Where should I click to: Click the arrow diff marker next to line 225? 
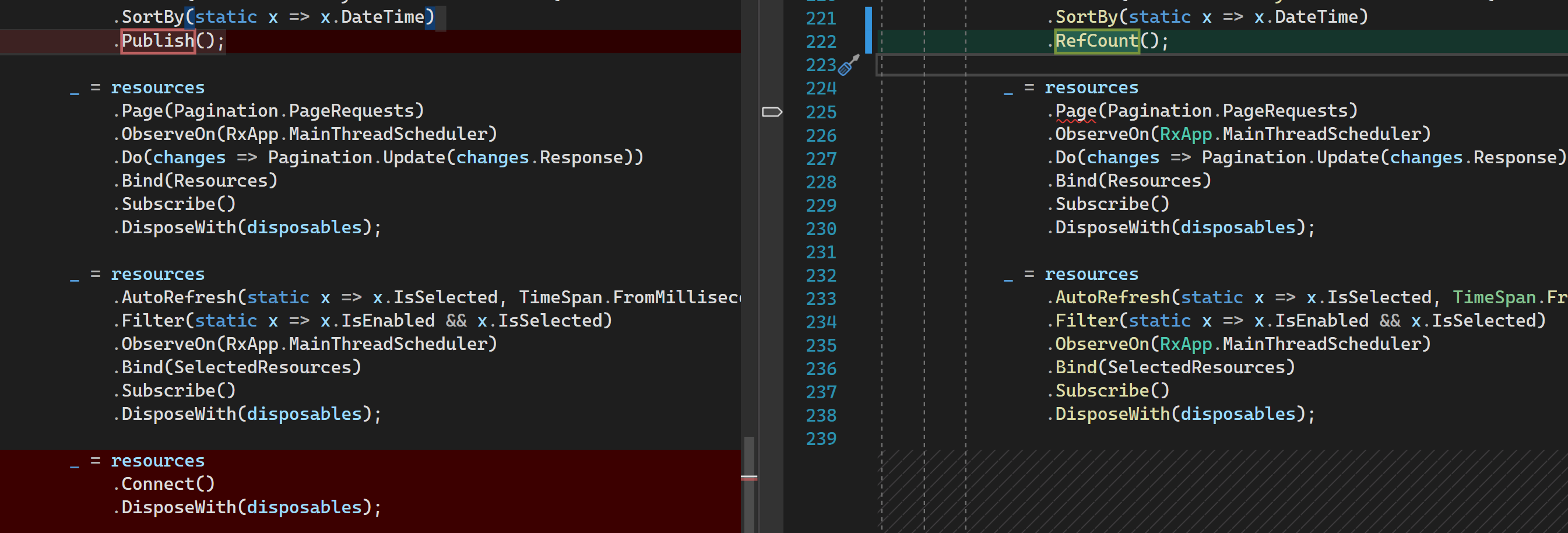click(772, 111)
